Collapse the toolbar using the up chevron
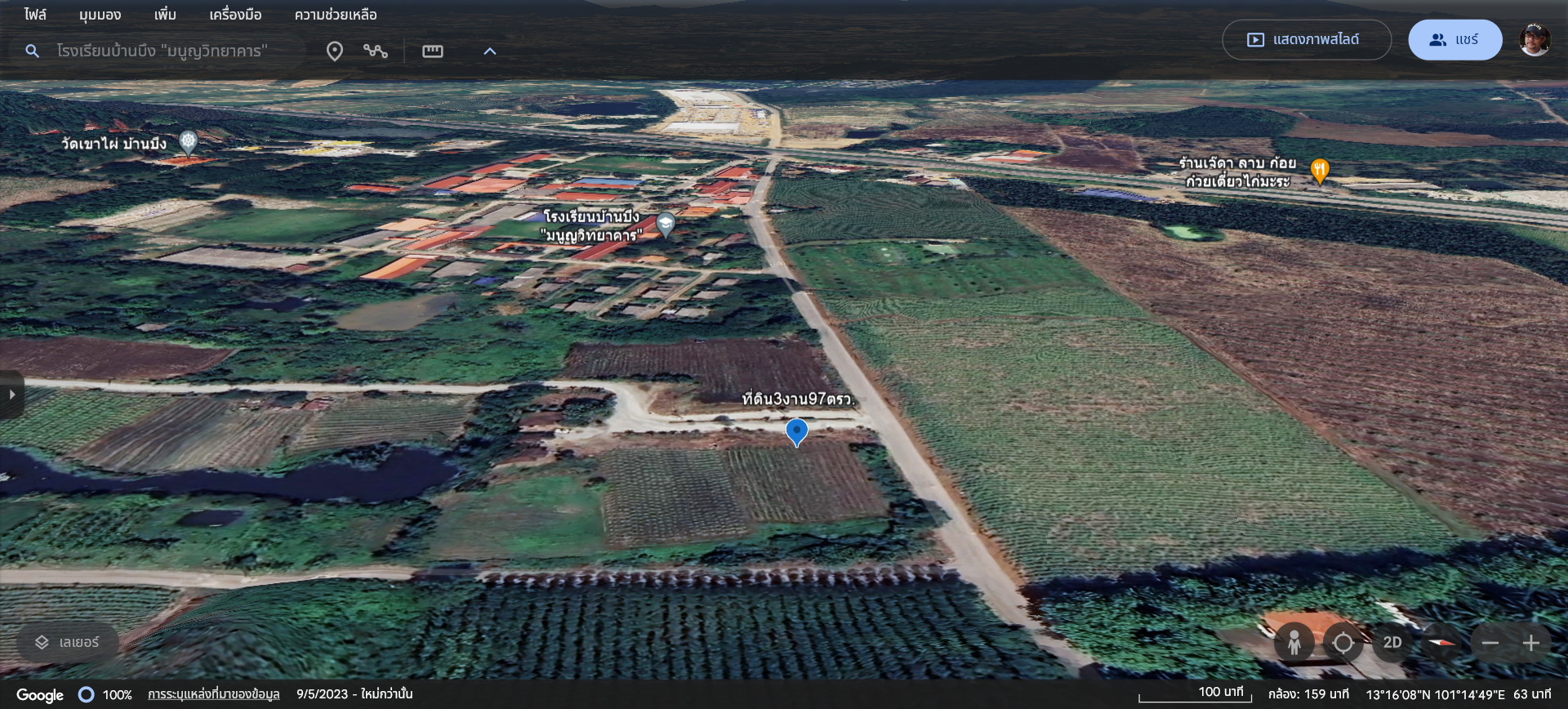The height and width of the screenshot is (709, 1568). pos(490,51)
